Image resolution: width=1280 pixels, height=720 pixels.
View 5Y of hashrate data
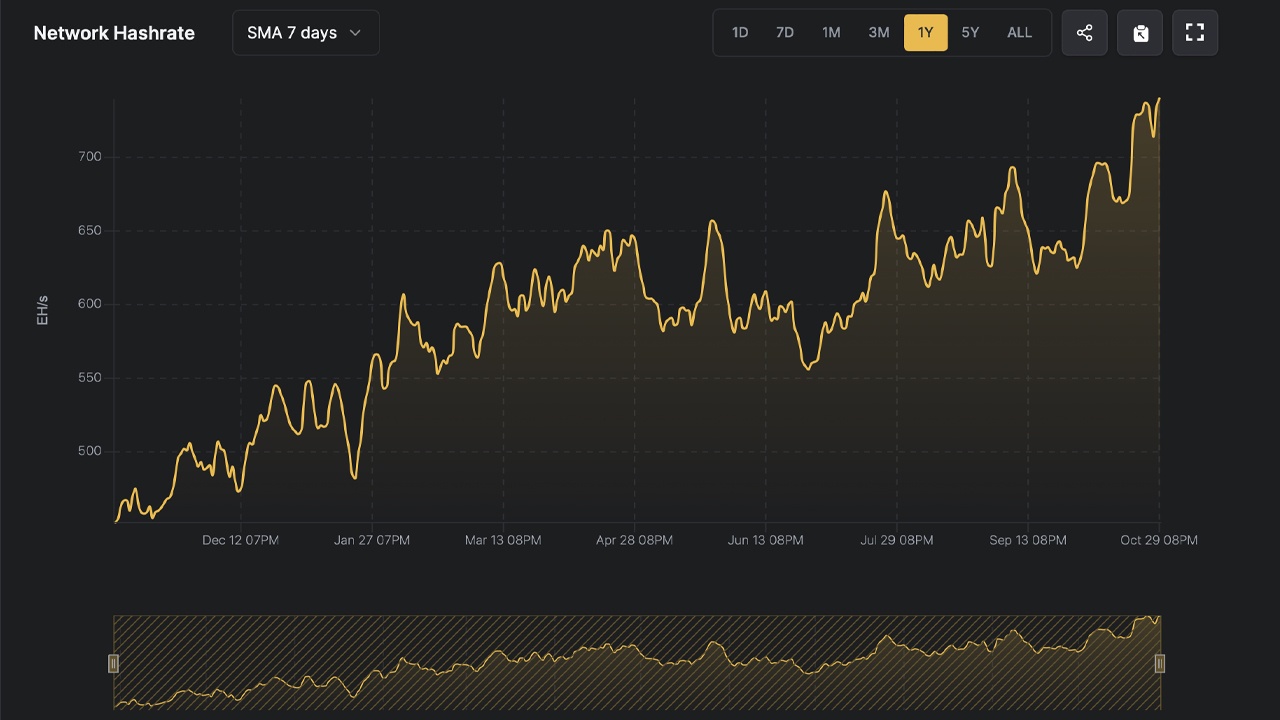(970, 32)
